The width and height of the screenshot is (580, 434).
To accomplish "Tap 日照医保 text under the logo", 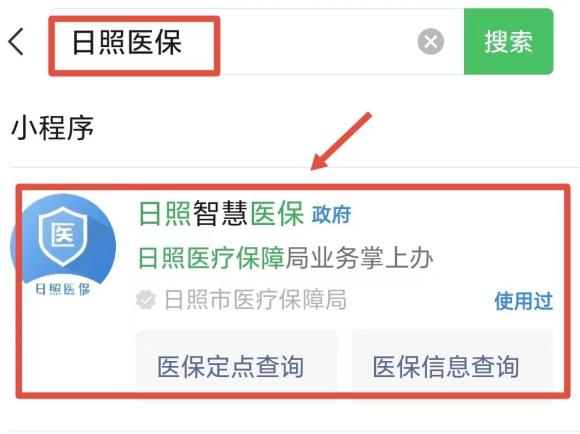I will [63, 290].
